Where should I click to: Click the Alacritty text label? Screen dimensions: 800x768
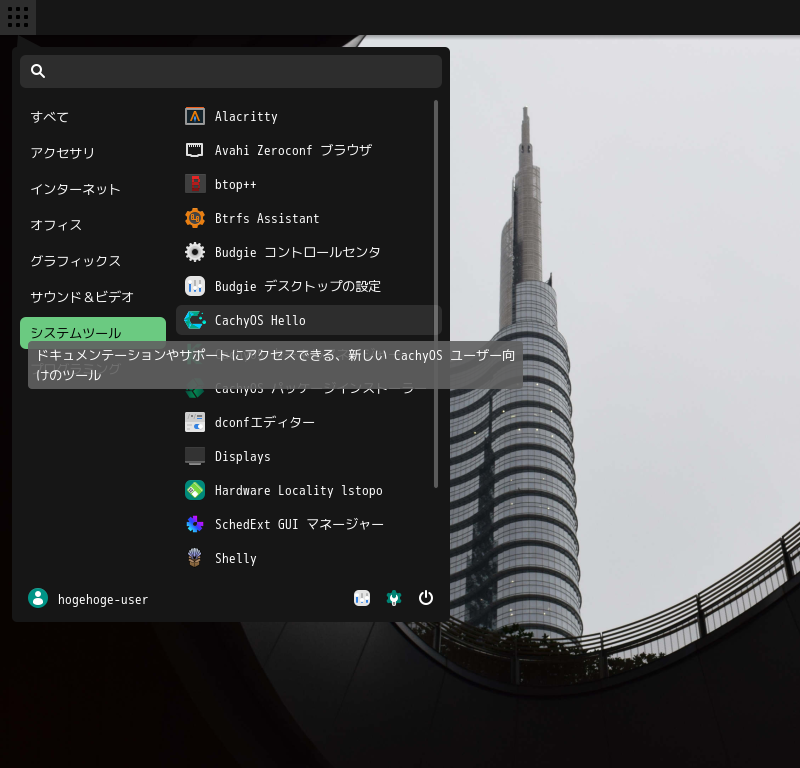pyautogui.click(x=246, y=116)
